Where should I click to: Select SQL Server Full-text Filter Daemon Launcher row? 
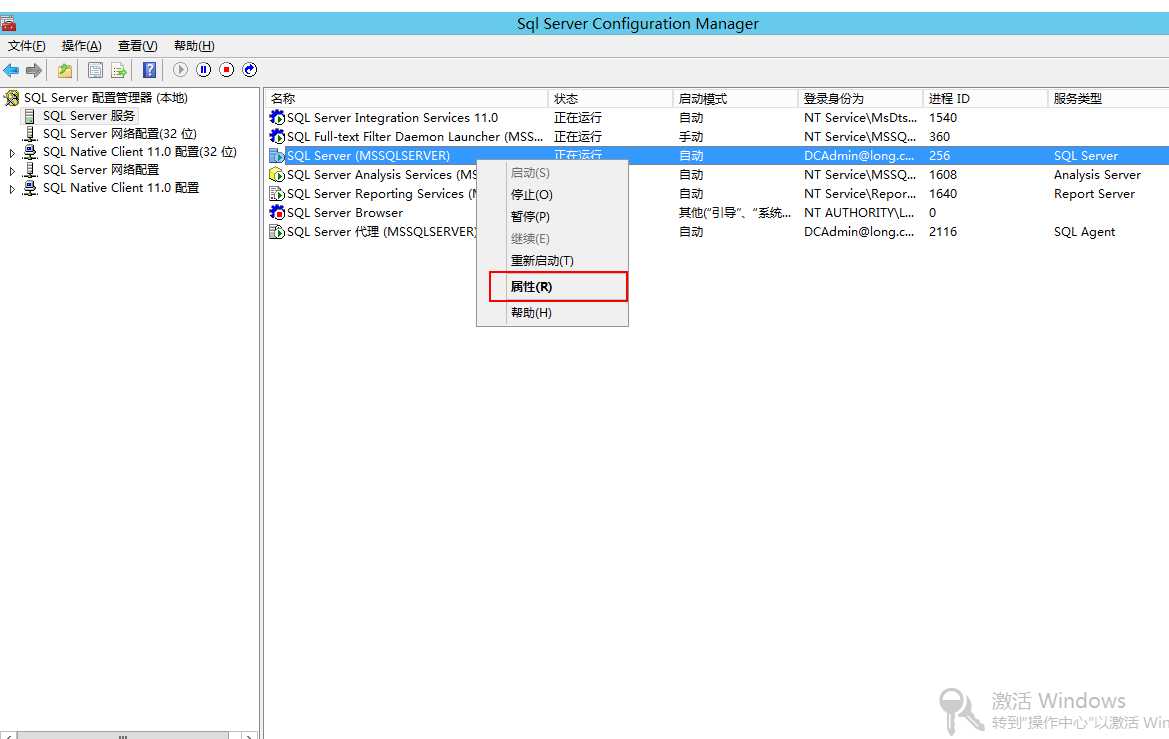pyautogui.click(x=415, y=136)
